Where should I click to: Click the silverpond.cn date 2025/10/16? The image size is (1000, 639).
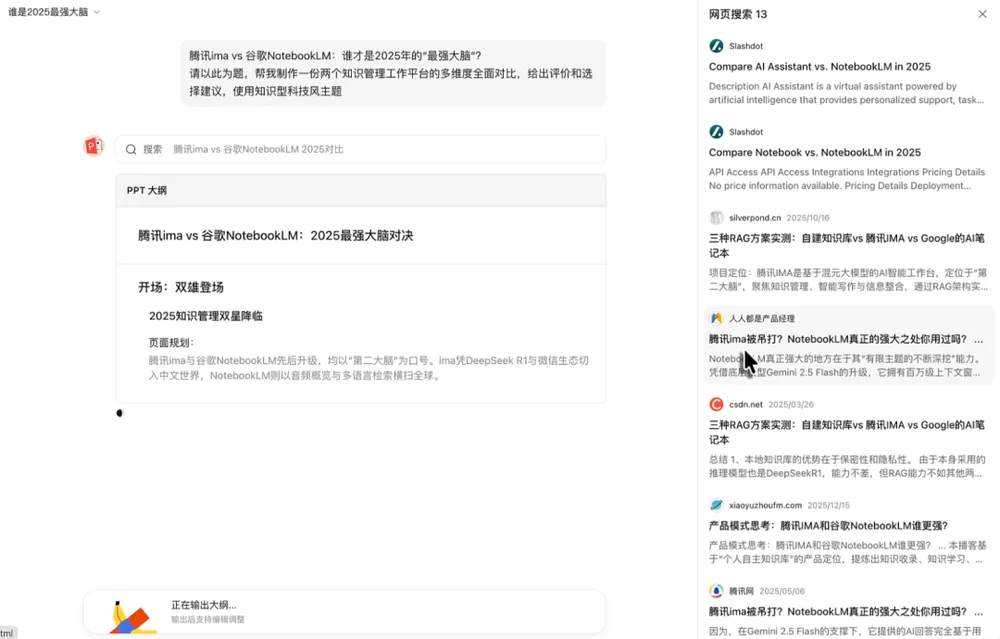tap(807, 217)
